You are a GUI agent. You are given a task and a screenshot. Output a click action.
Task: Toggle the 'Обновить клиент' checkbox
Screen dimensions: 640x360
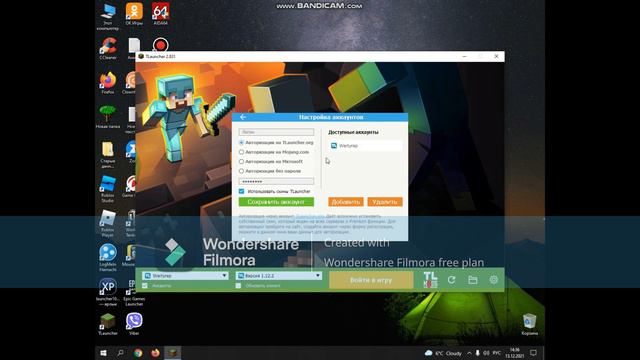238,286
